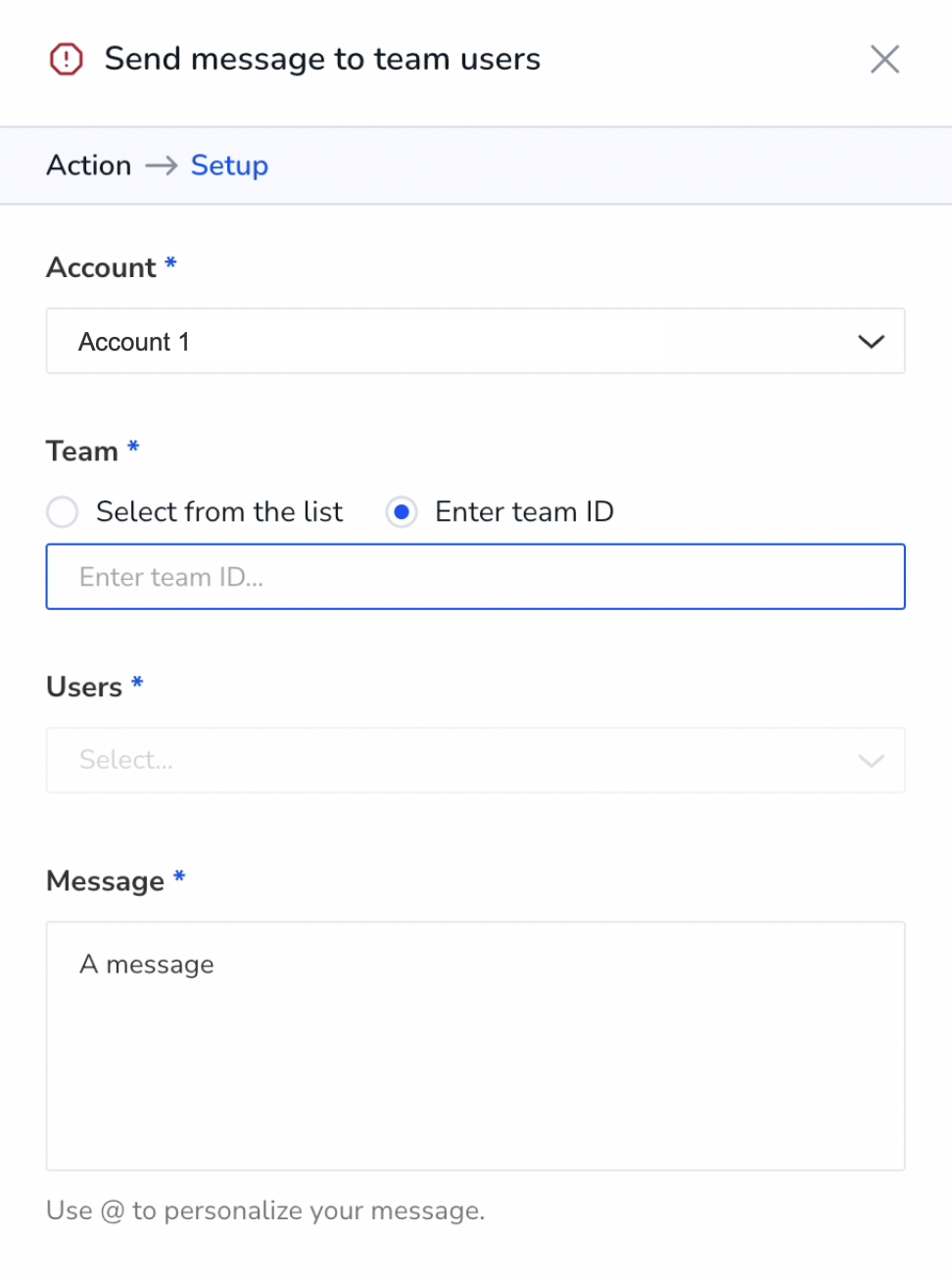The height and width of the screenshot is (1279, 952).
Task: Click the 'Select from the list' label text
Action: (219, 511)
